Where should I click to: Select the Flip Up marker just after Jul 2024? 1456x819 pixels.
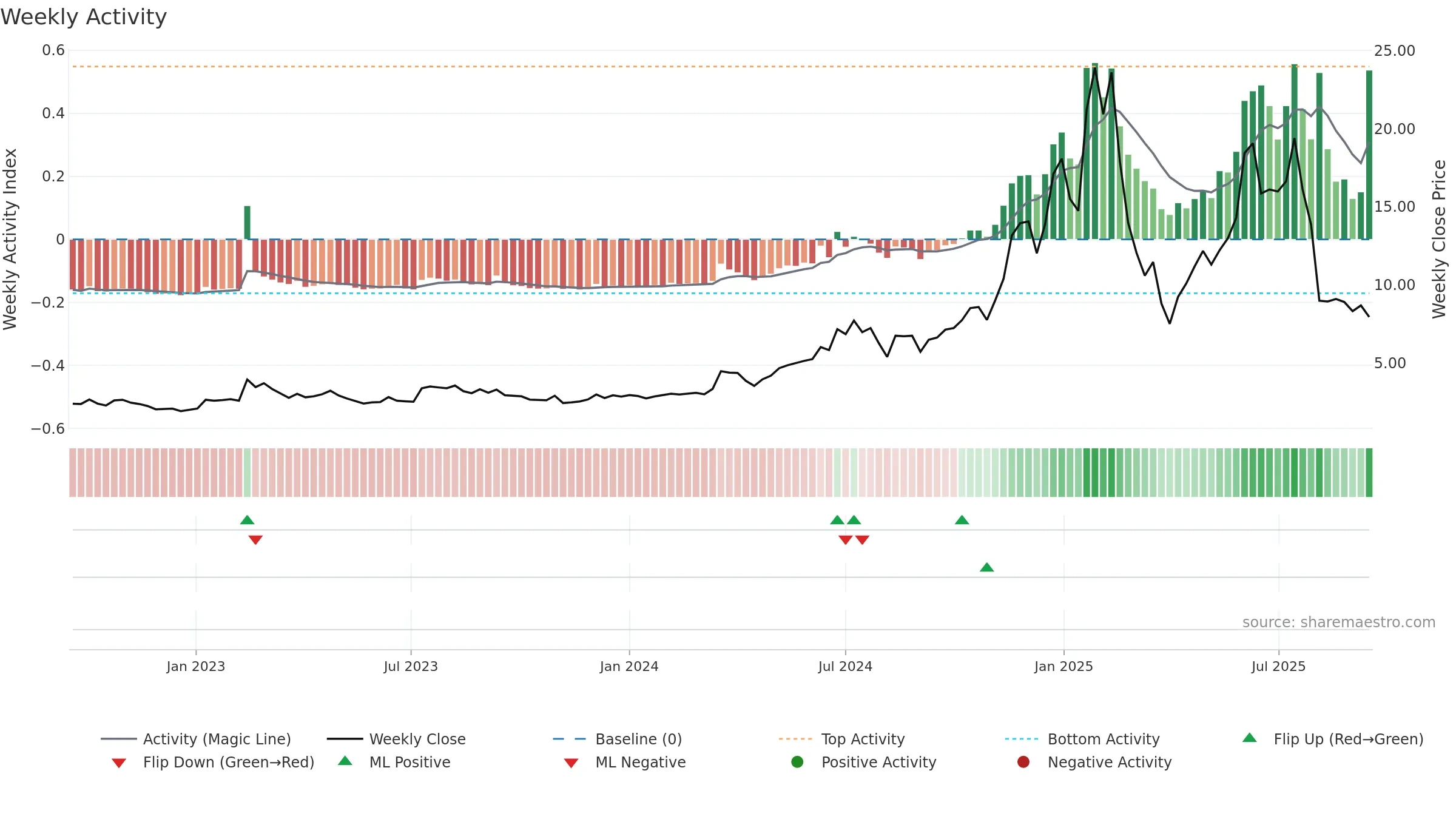854,520
